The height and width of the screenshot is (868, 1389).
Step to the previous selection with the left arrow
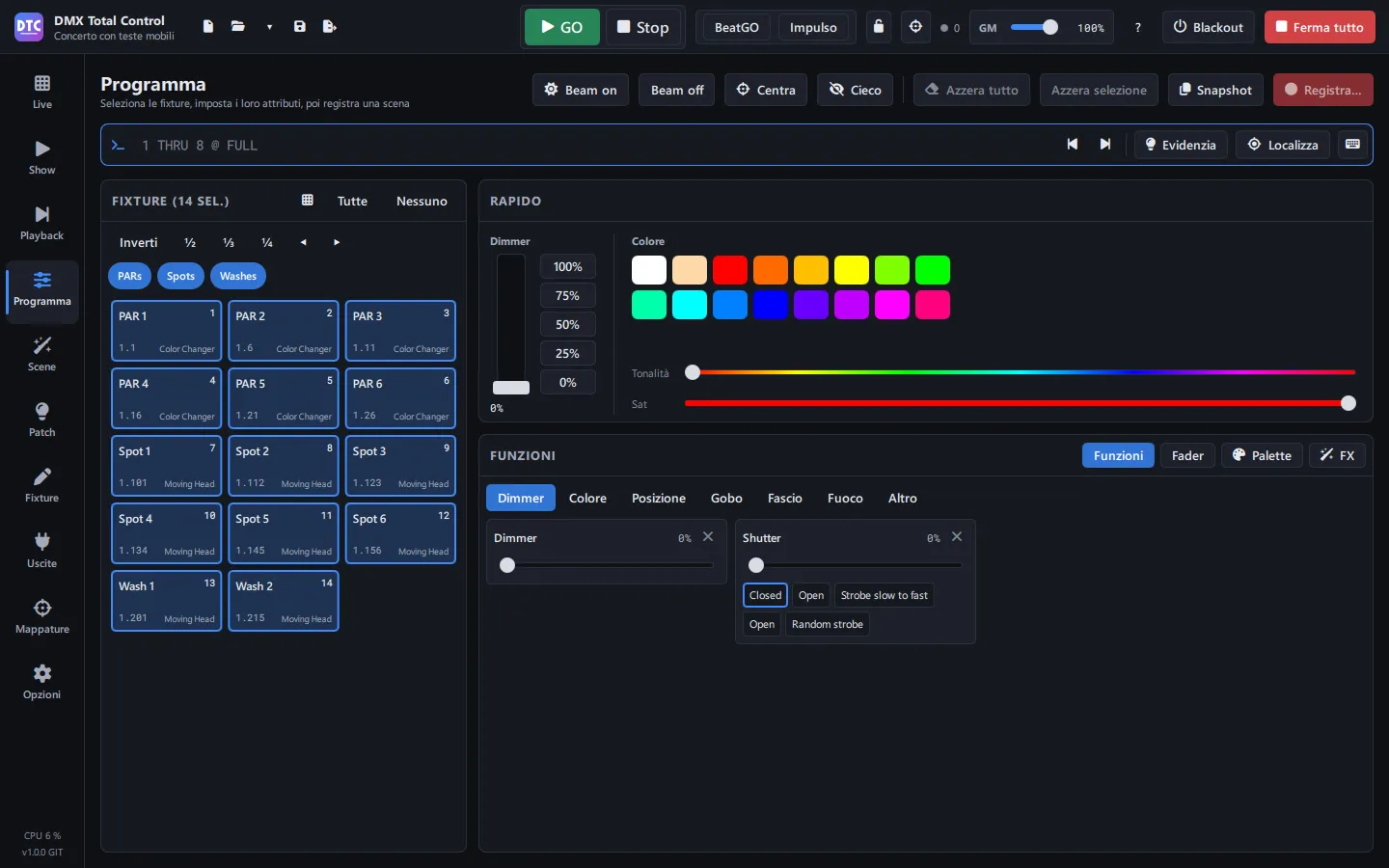[x=303, y=242]
